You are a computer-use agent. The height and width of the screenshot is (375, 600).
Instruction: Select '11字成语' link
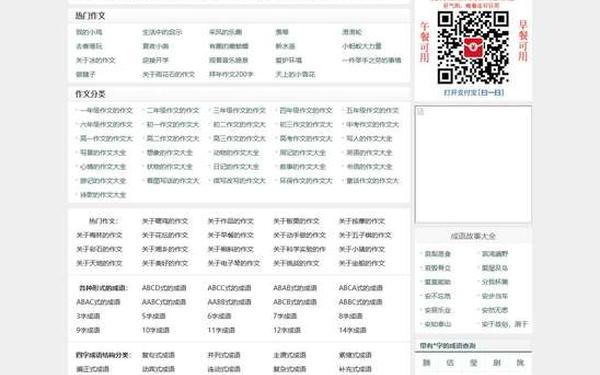click(222, 330)
